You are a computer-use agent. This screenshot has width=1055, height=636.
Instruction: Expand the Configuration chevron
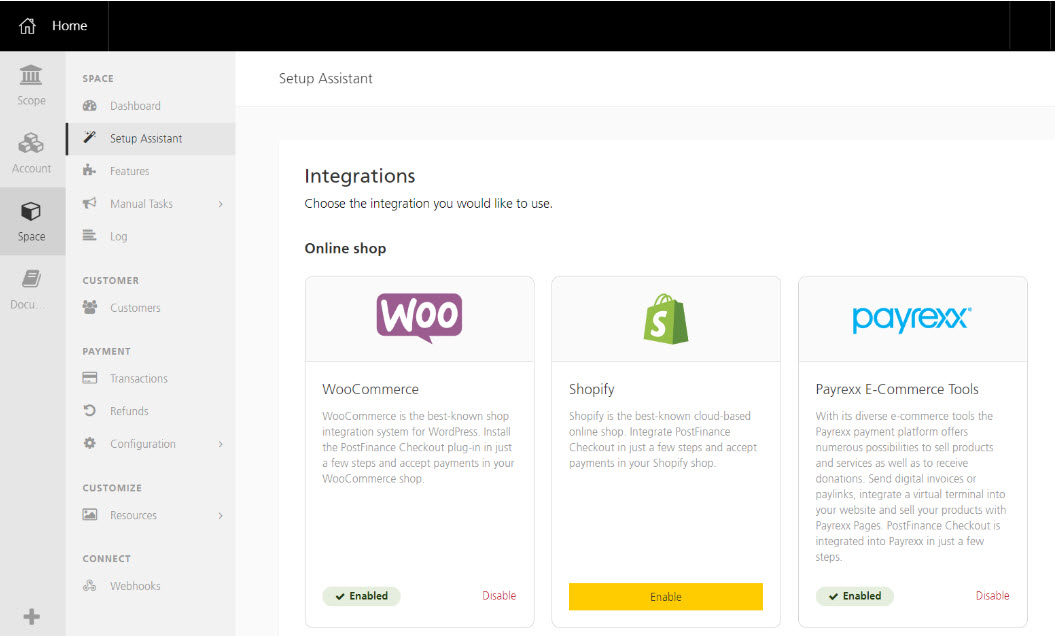point(221,444)
